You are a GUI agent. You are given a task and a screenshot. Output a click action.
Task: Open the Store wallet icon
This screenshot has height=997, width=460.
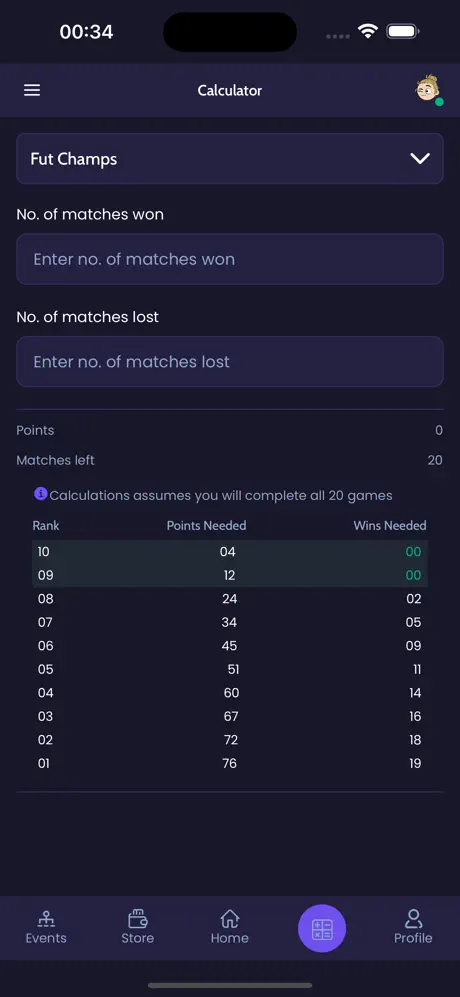coord(137,919)
